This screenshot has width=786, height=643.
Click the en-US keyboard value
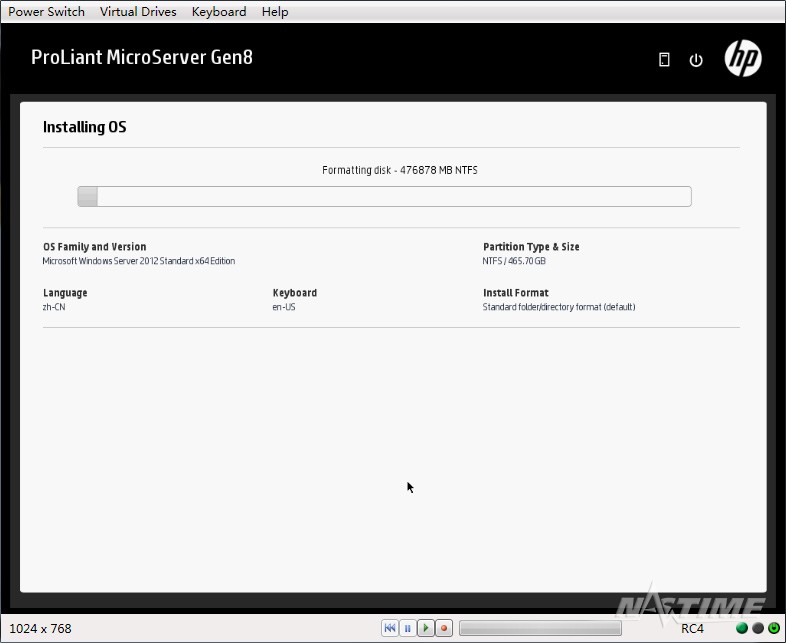284,307
